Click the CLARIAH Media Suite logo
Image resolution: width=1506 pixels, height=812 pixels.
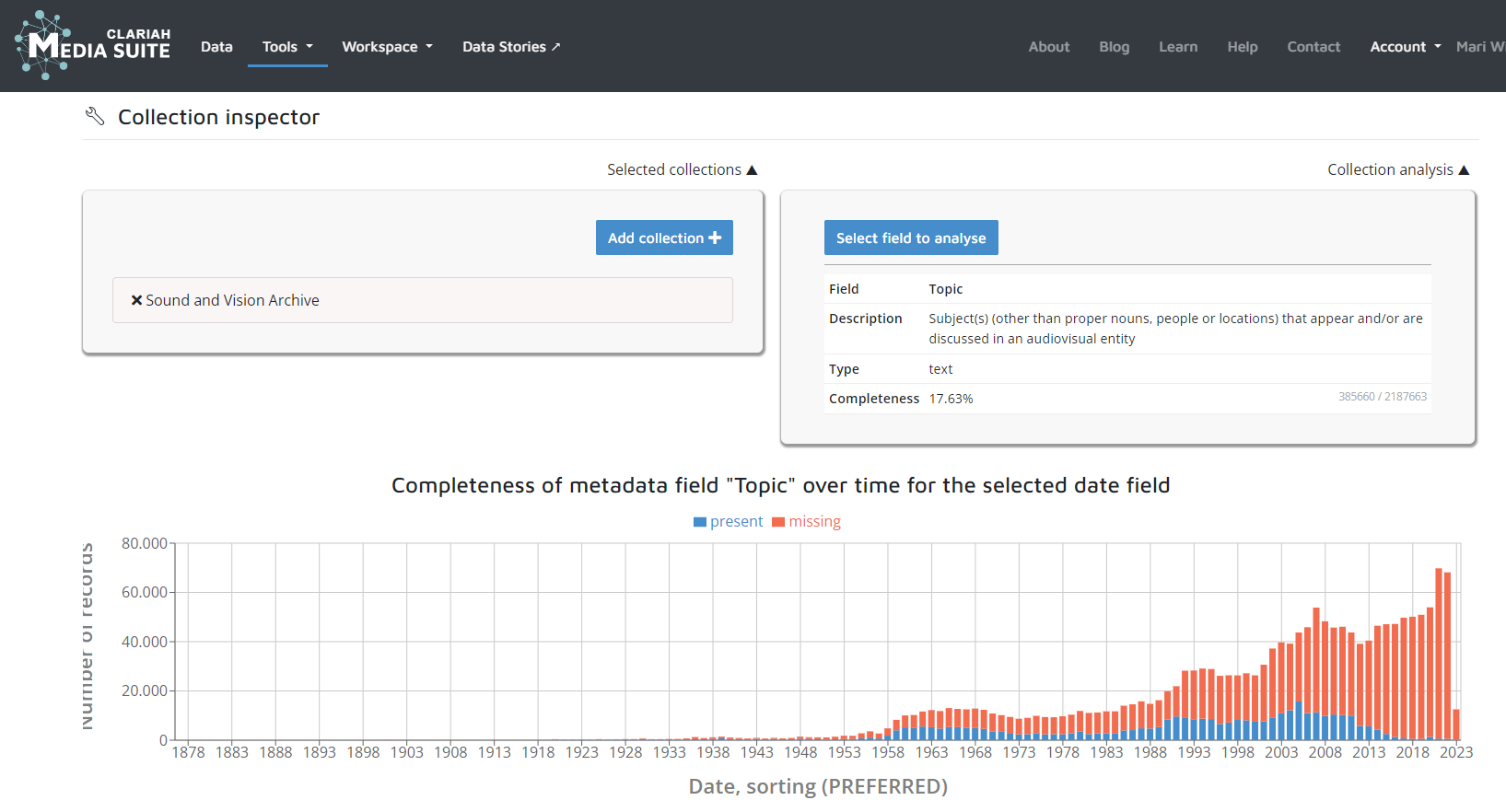point(93,46)
